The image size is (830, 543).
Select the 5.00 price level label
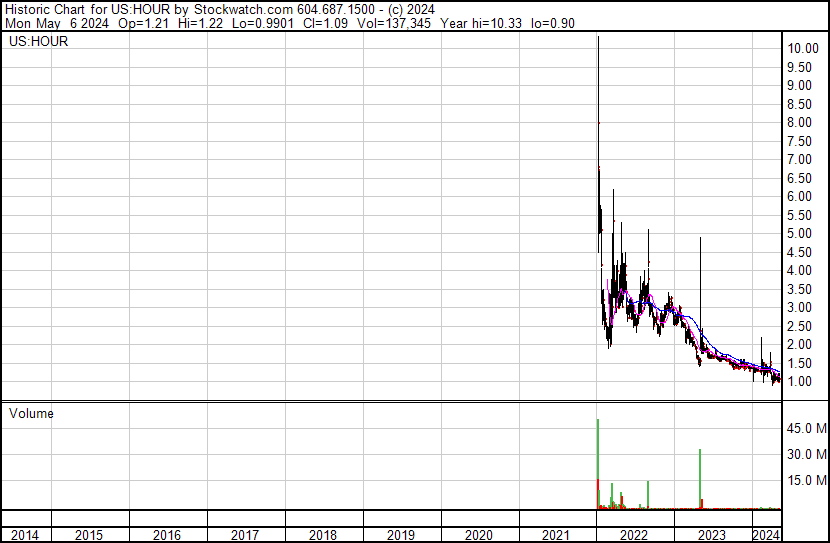point(801,234)
